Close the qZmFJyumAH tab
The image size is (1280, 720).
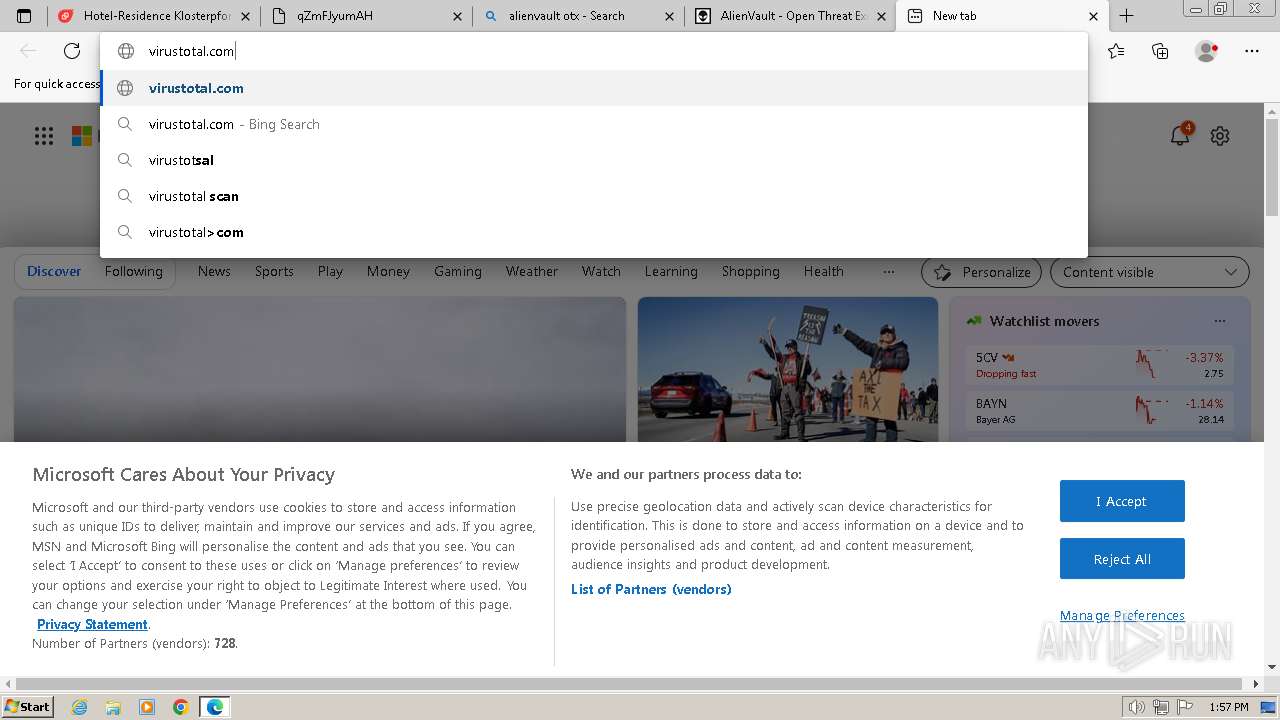(x=457, y=16)
